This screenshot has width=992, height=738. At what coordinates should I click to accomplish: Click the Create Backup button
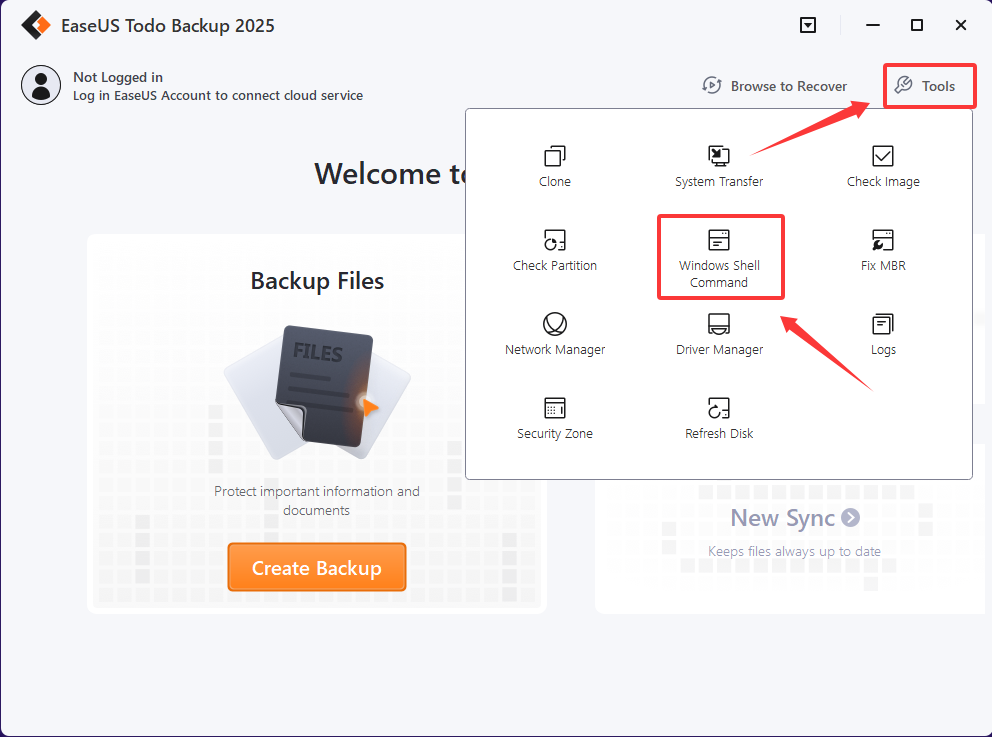tap(316, 567)
